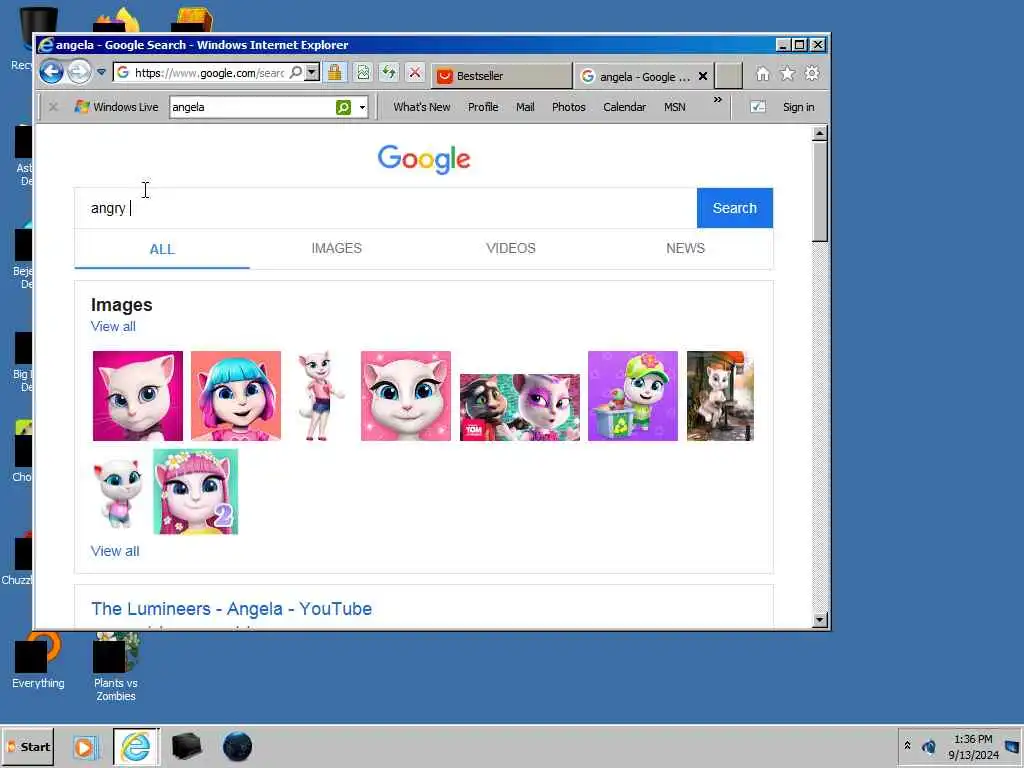Refresh the page with the green arrows icon
The width and height of the screenshot is (1024, 768).
pyautogui.click(x=389, y=72)
